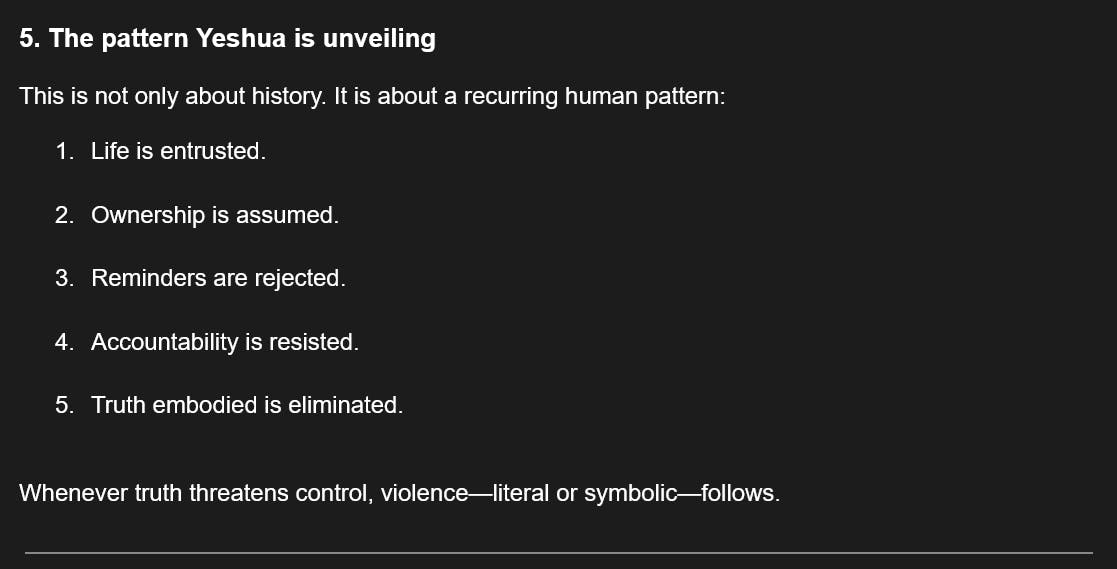Viewport: 1117px width, 569px height.
Task: Click the word "follows." ending the final sentence
Action: (740, 493)
